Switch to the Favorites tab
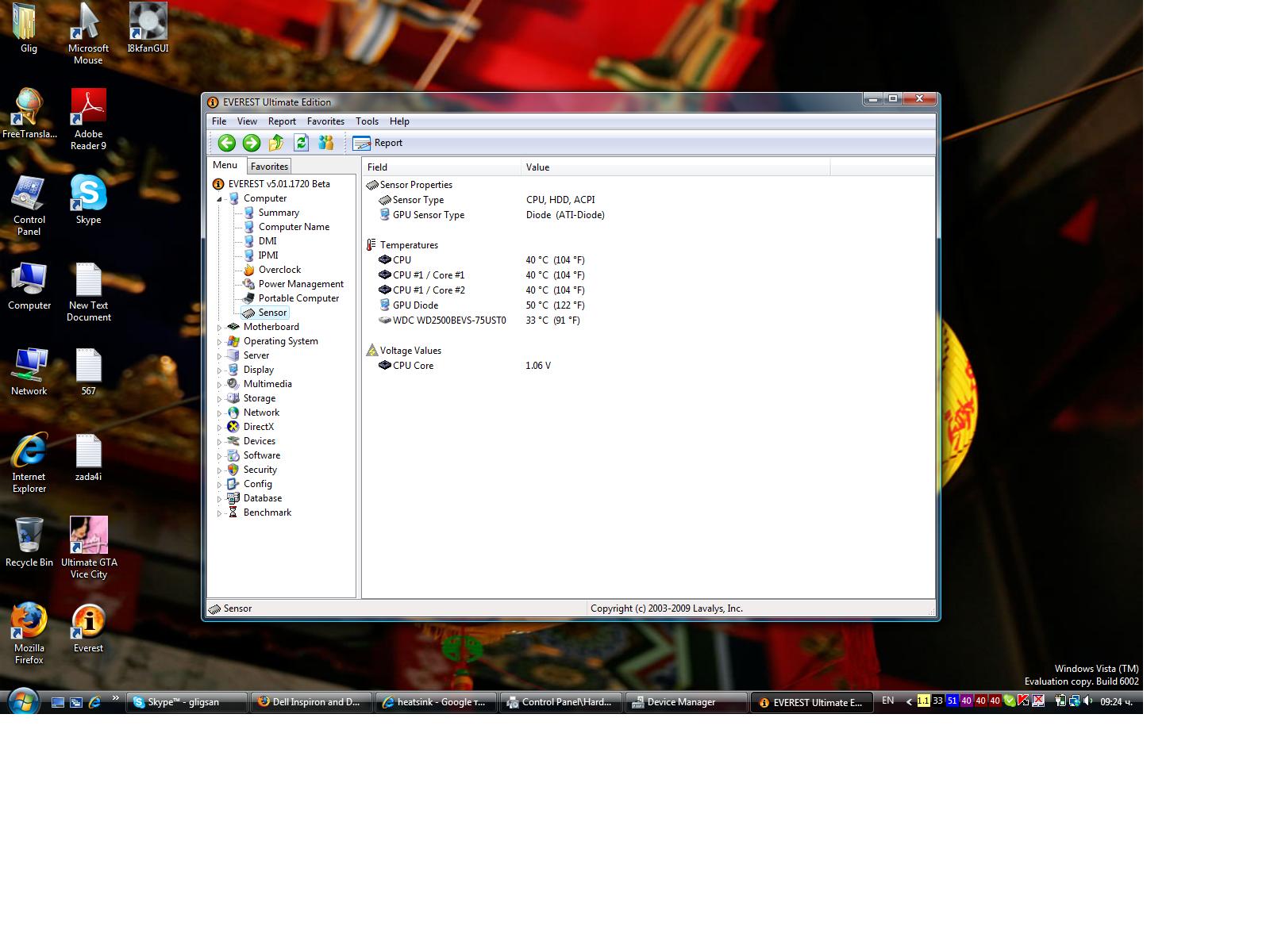The width and height of the screenshot is (1270, 952). click(269, 166)
